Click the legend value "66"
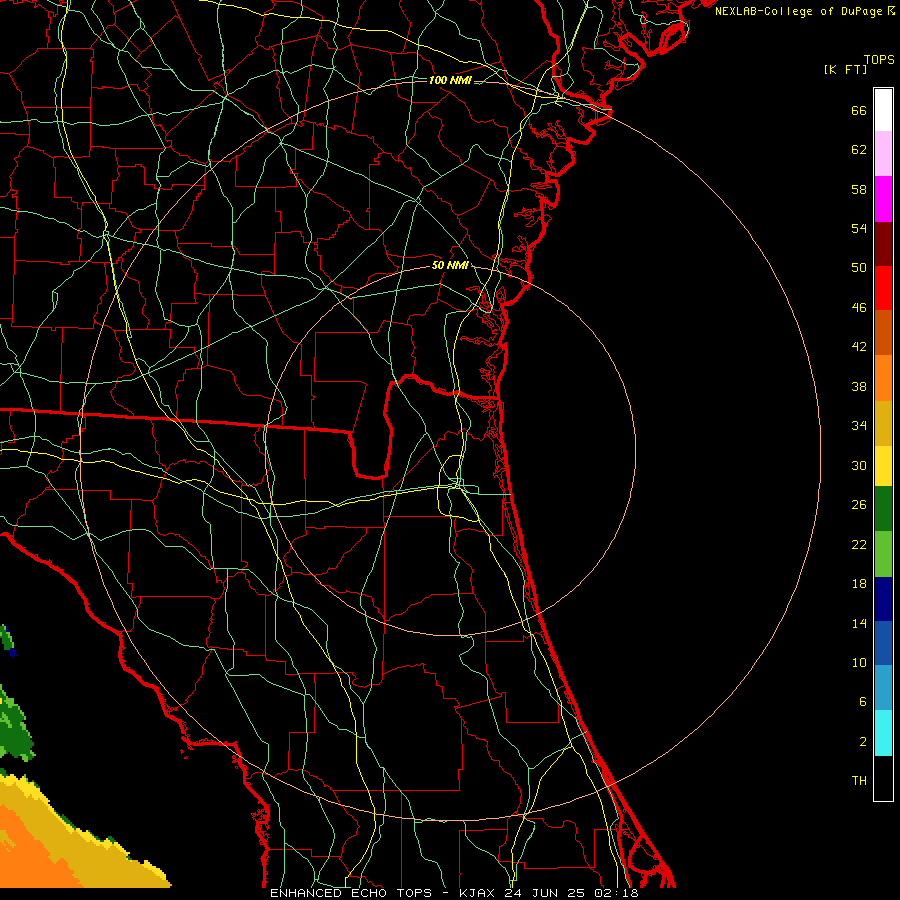 (x=859, y=111)
